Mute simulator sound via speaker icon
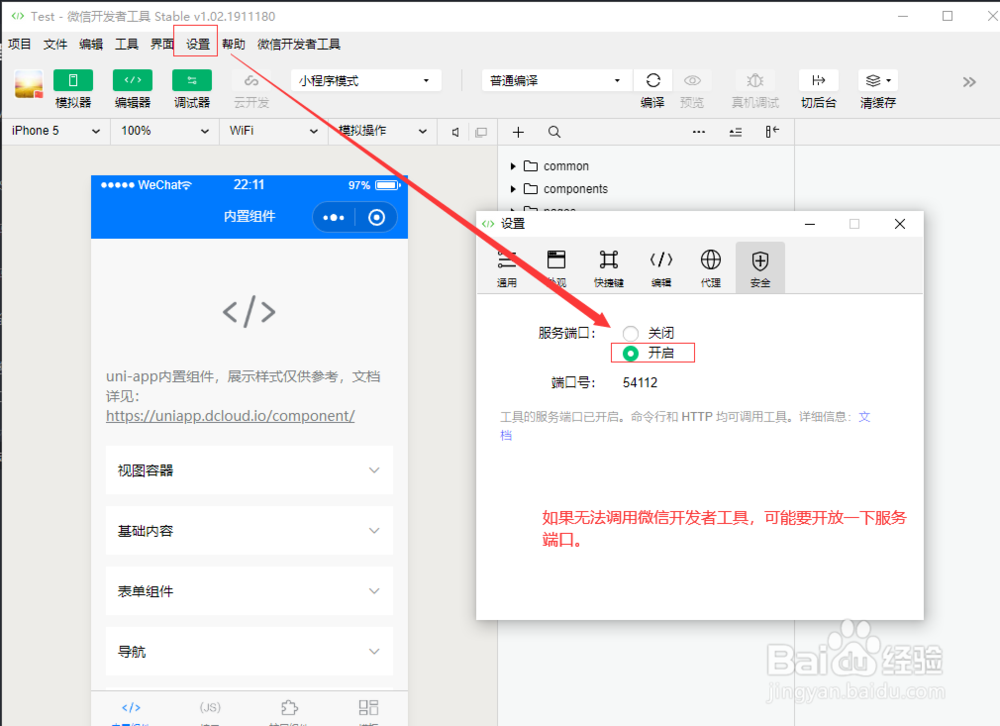 [x=455, y=132]
